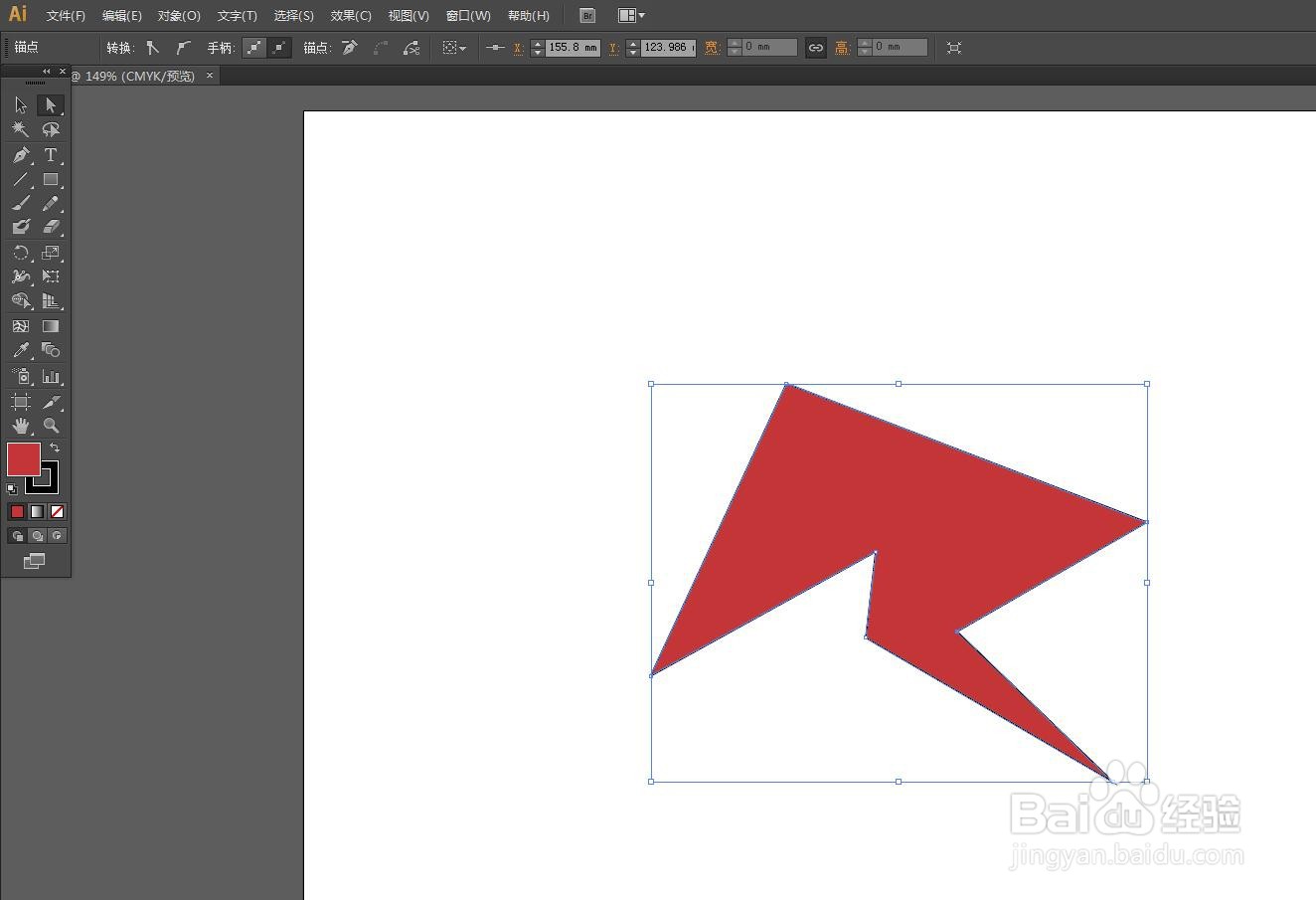
Task: Open the 对象(O) menu
Action: (179, 16)
